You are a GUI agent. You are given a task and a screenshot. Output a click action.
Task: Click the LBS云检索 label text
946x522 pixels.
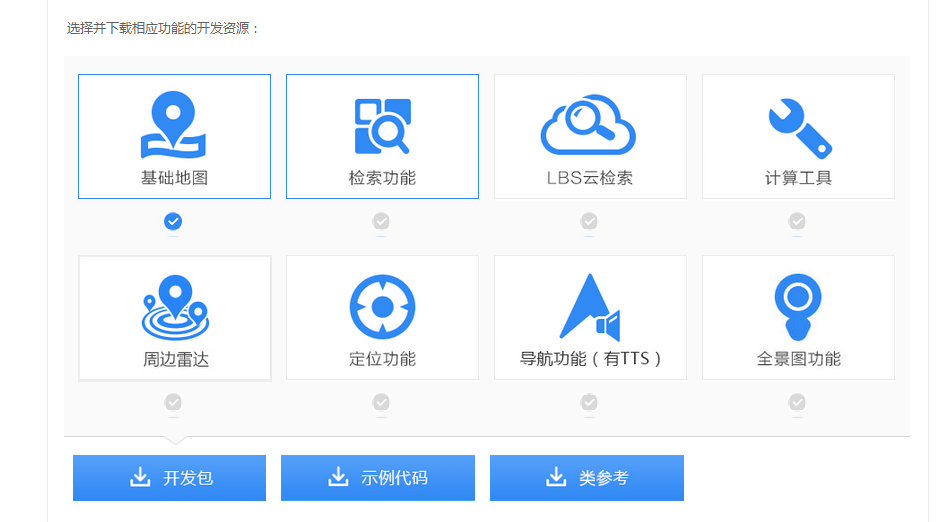(x=590, y=178)
